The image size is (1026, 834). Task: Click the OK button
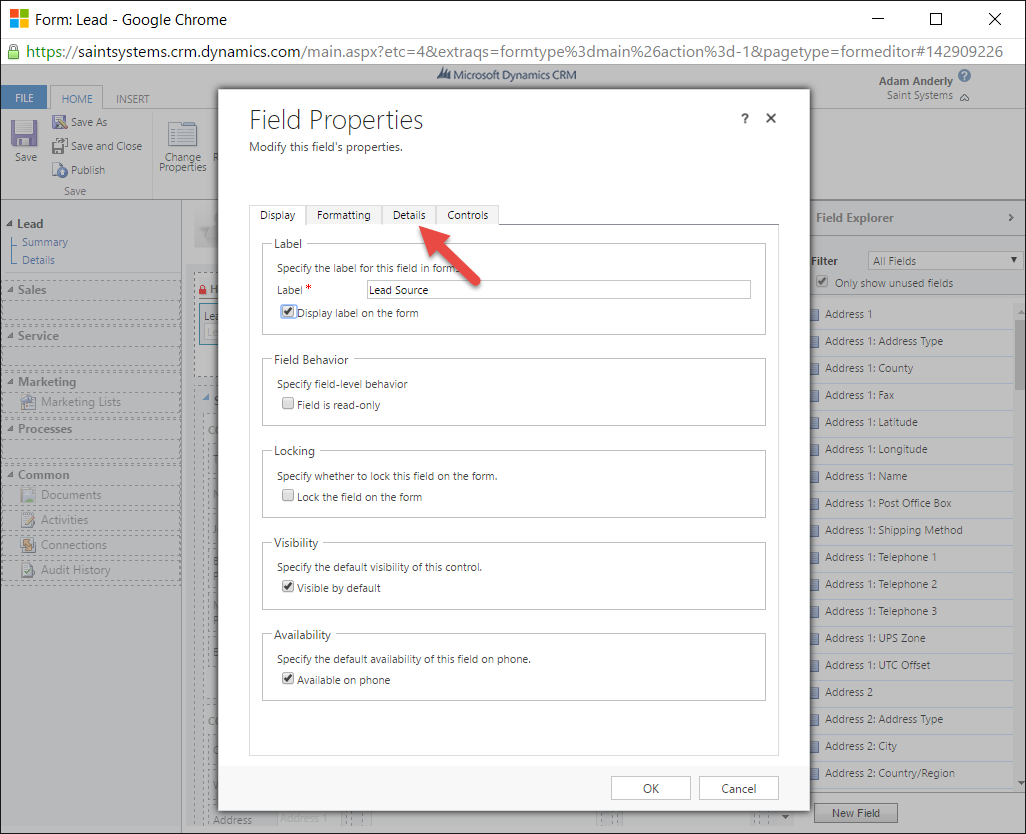[x=651, y=788]
